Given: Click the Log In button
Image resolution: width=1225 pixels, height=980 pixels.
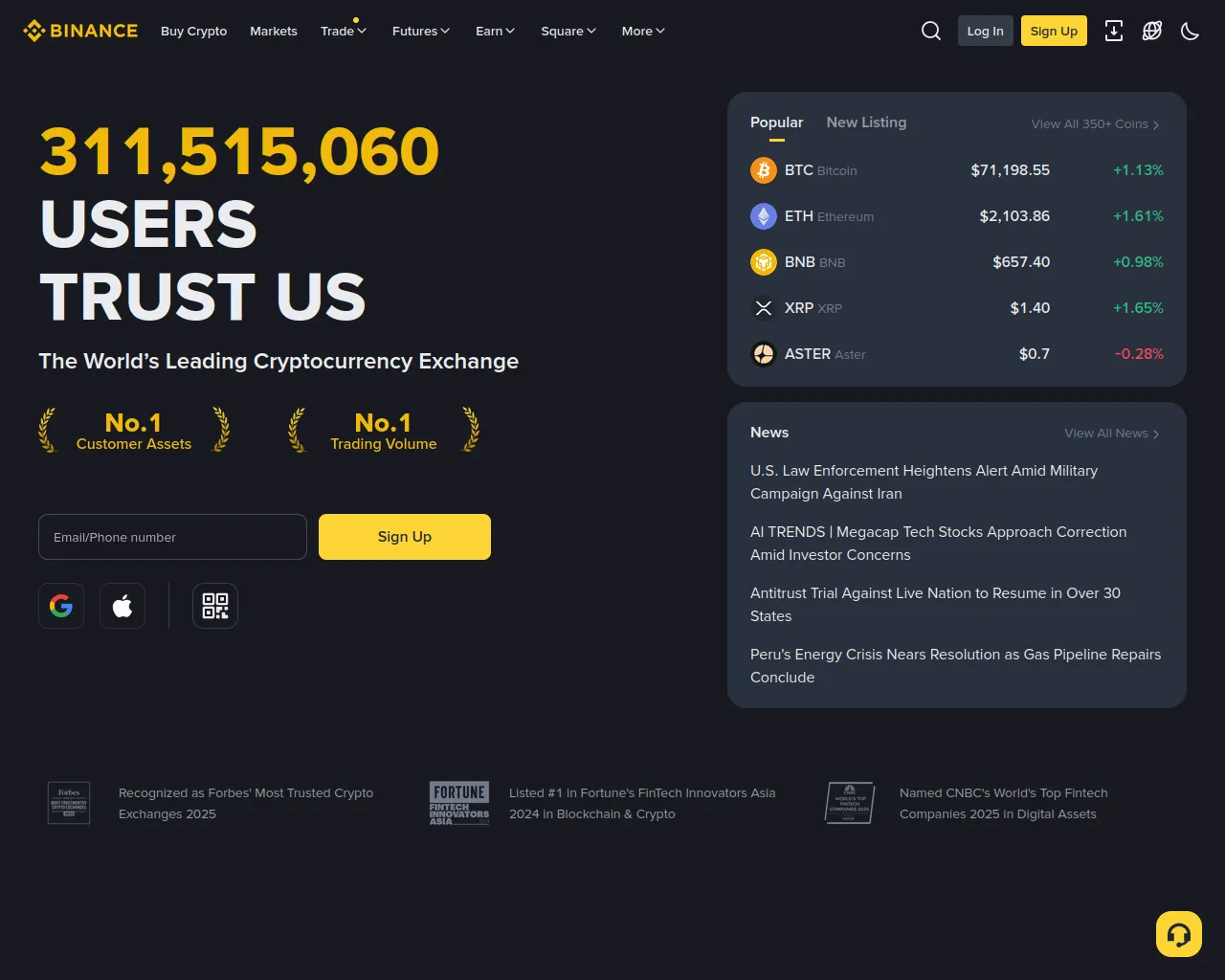Looking at the screenshot, I should click(986, 31).
